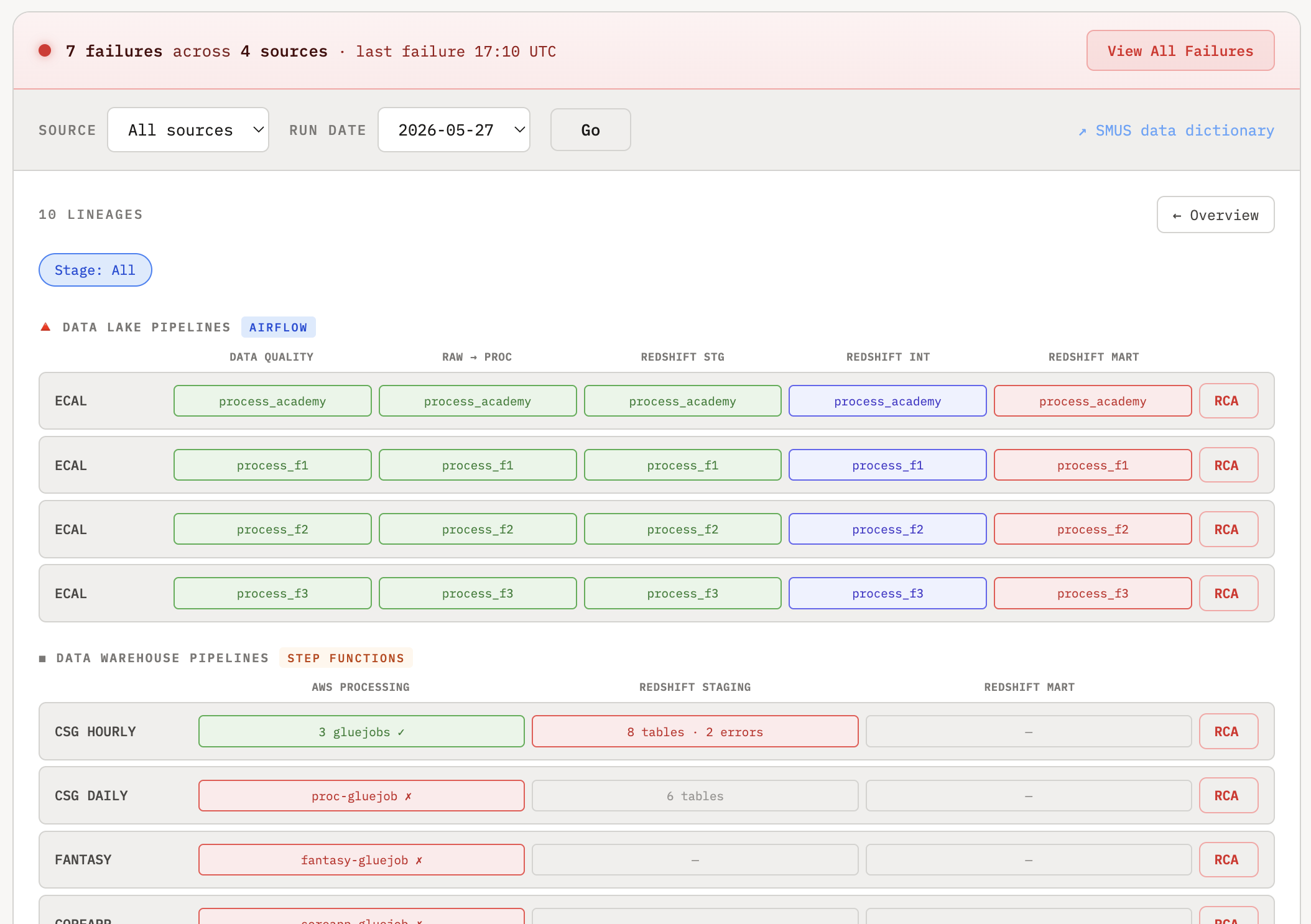The height and width of the screenshot is (924, 1311).
Task: Open Redshift STG process_f1 stage
Action: 683,465
